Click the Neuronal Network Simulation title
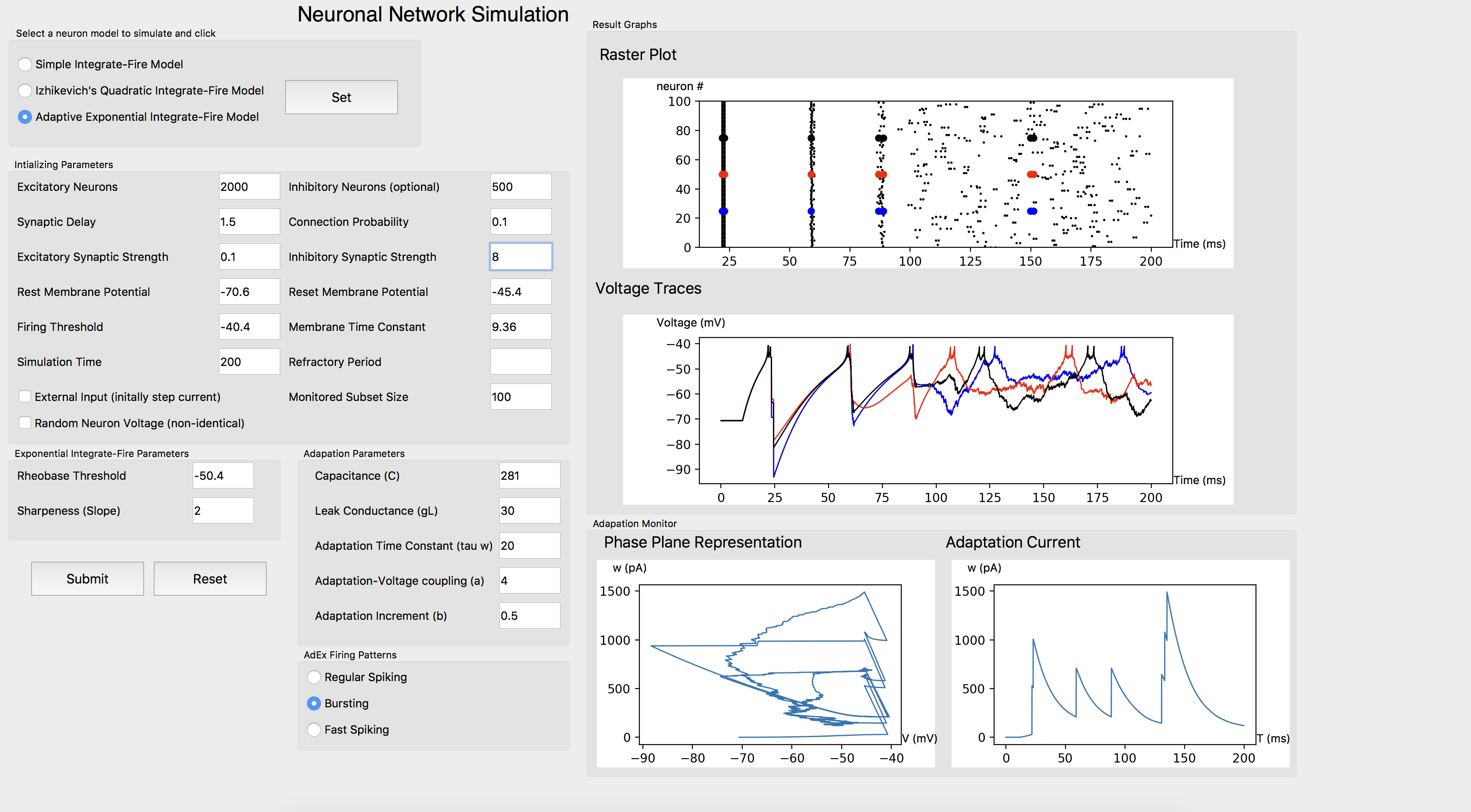The image size is (1471, 812). tap(433, 15)
